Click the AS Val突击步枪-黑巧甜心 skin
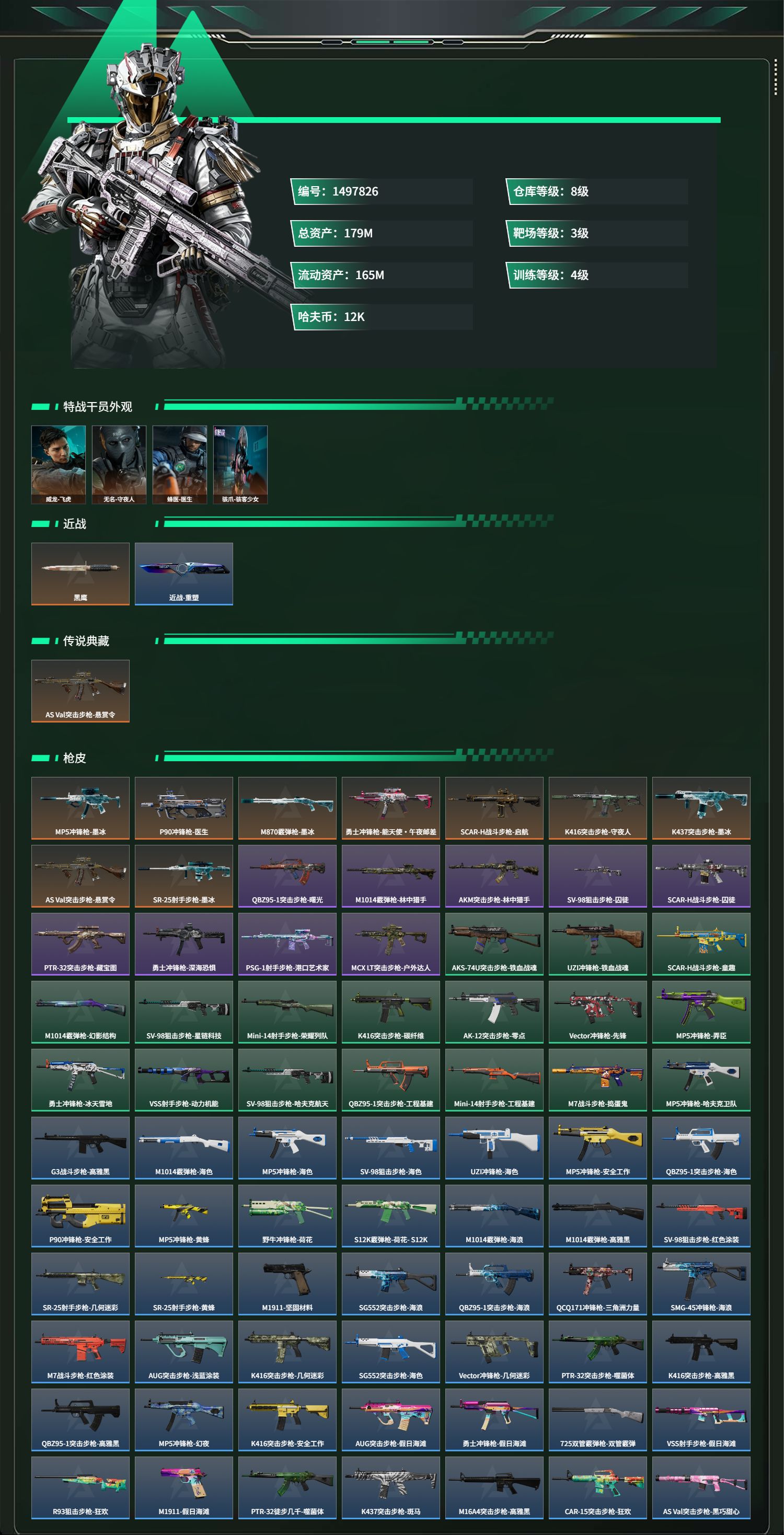 701,1487
